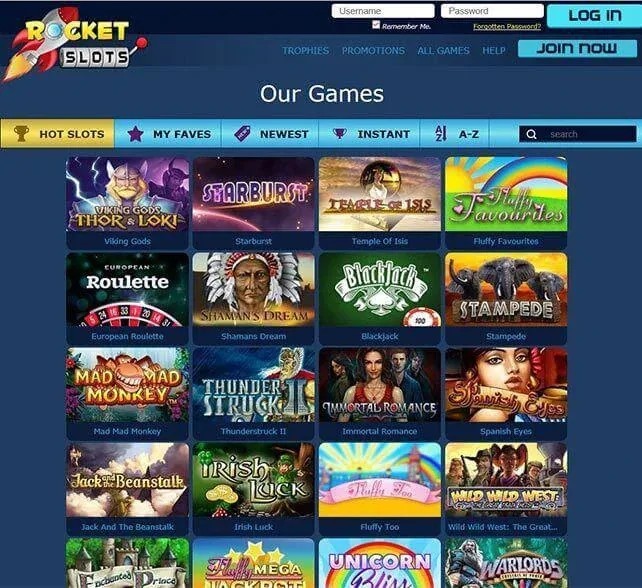Click the Rocket Slots logo
642x588 pixels.
[x=74, y=44]
